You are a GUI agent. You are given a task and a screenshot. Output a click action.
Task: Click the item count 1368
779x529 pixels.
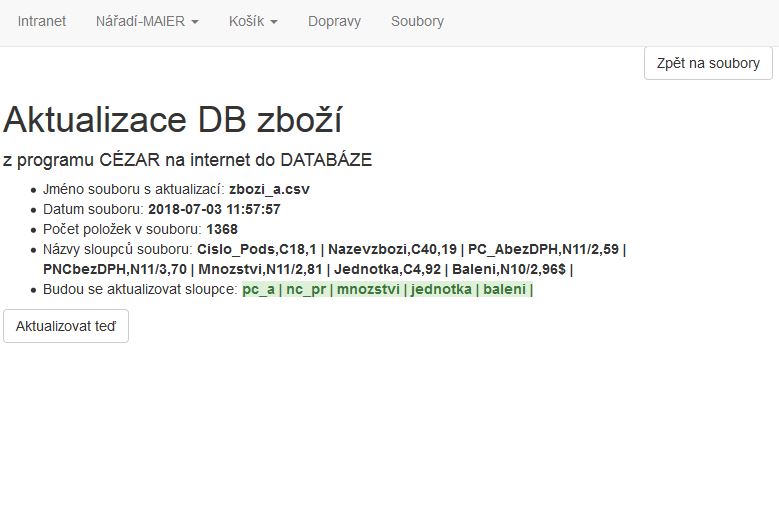pos(222,229)
